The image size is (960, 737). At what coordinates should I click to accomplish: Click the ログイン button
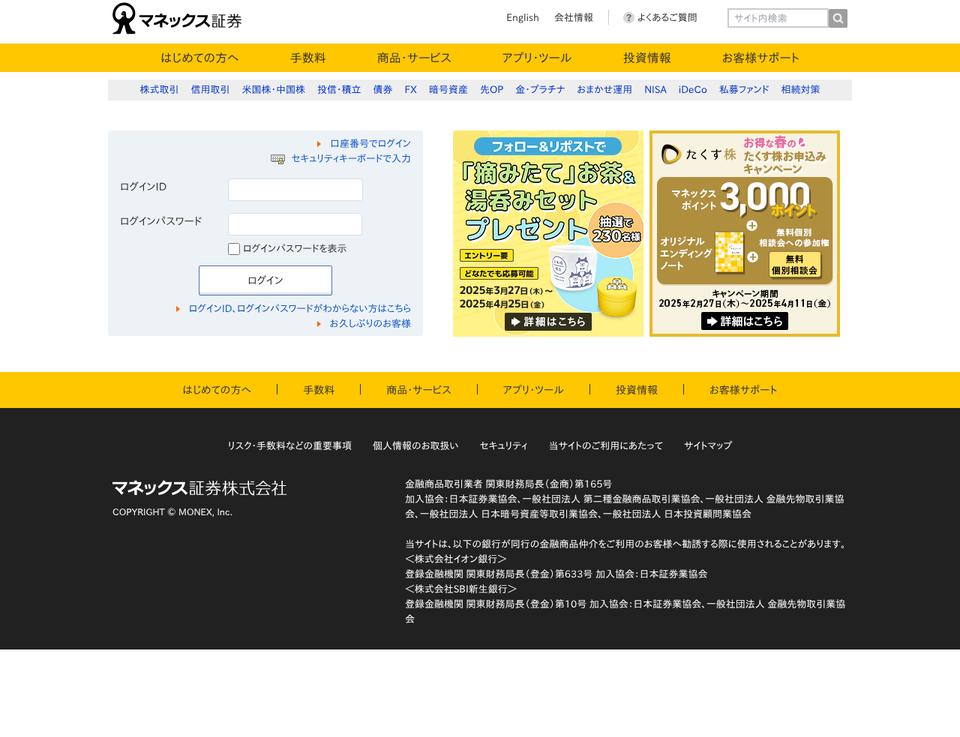point(265,281)
